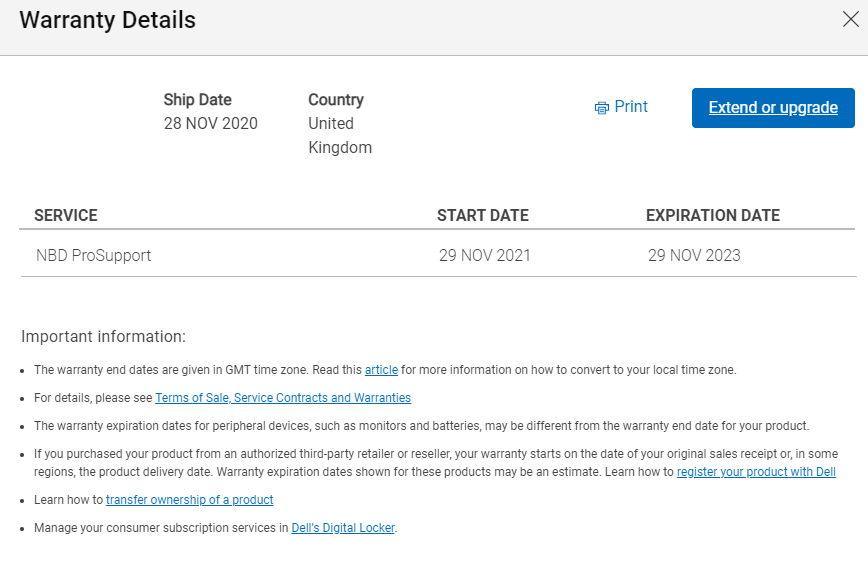Click the Ship Date value 28 NOV 2020

click(210, 123)
